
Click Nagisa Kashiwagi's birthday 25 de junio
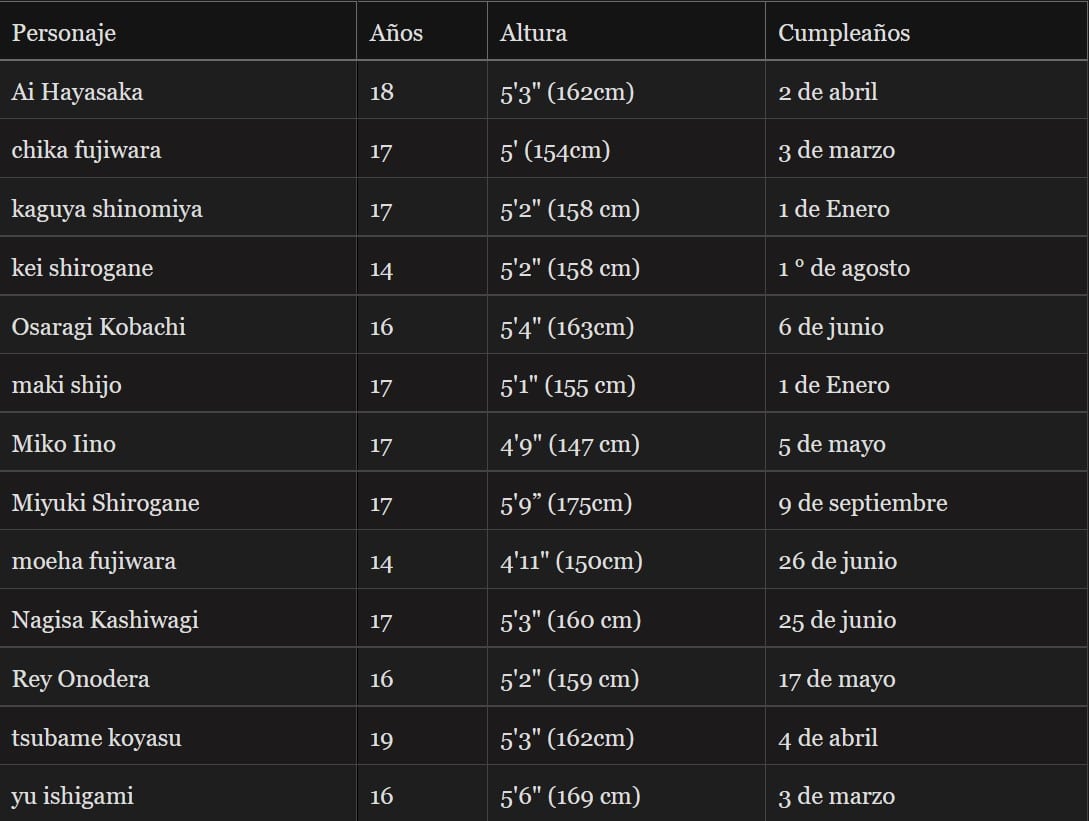[x=837, y=620]
